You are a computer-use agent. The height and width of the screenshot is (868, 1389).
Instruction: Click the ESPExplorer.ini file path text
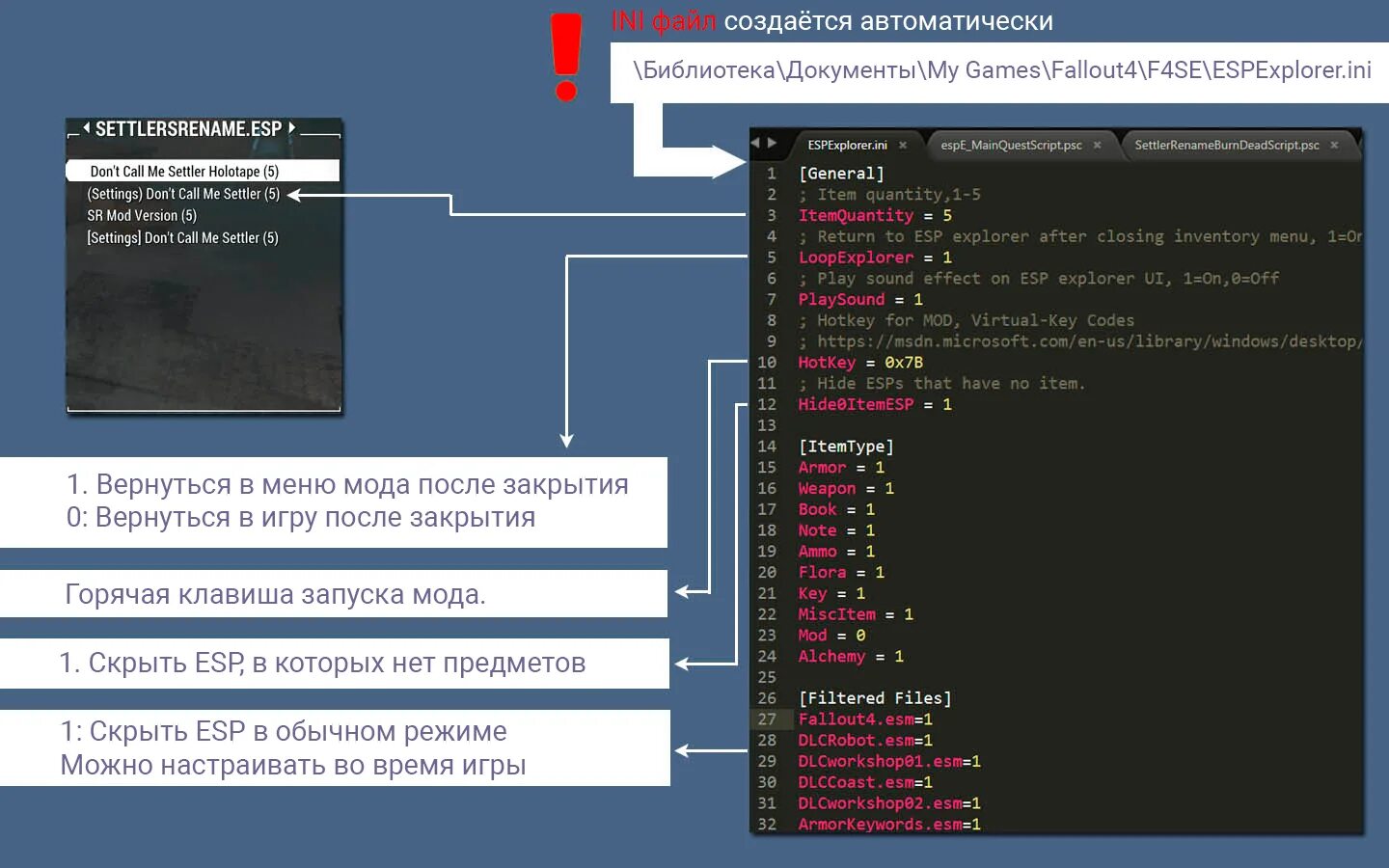1002,70
